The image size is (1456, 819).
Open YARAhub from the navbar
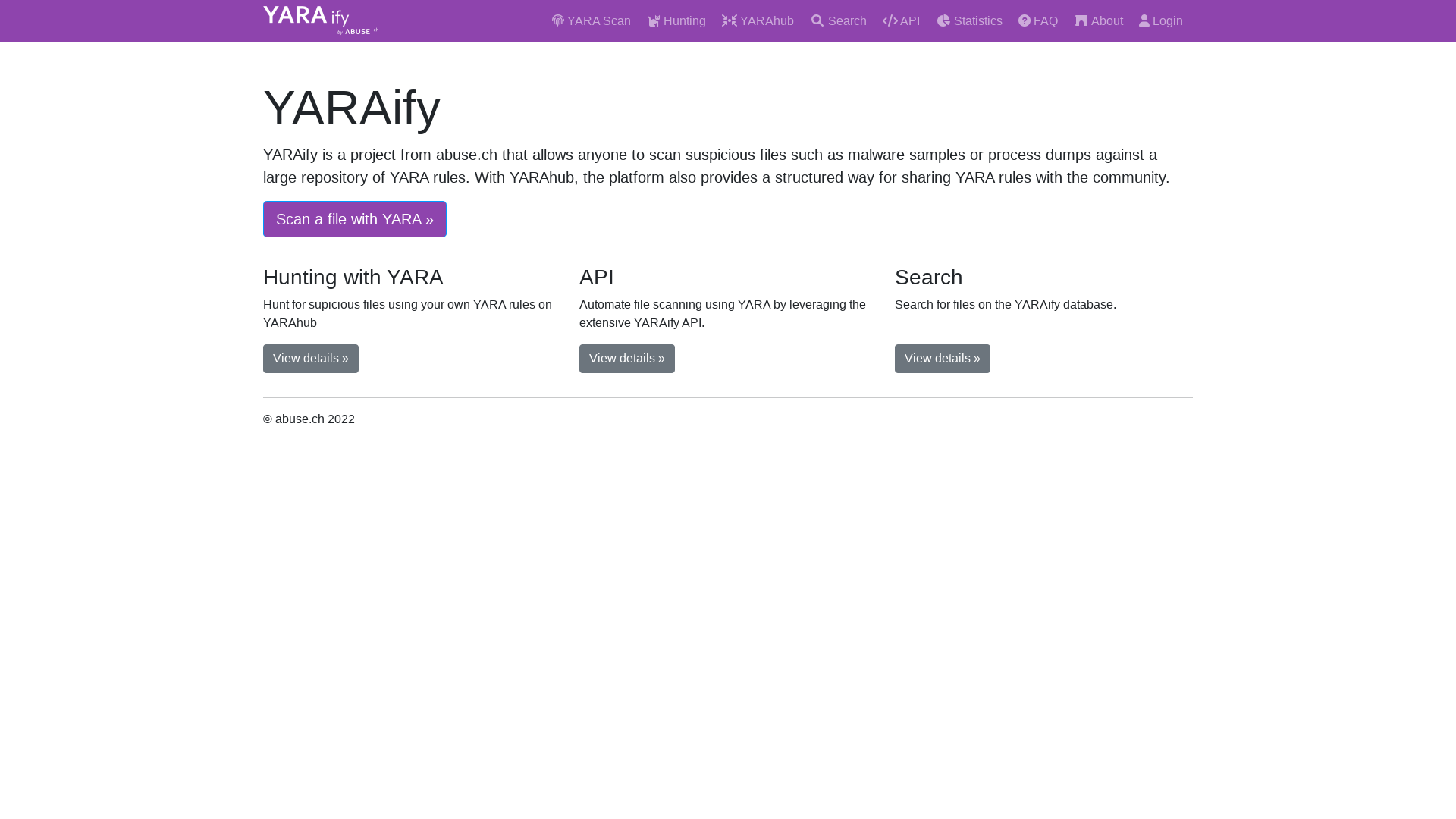coord(758,21)
